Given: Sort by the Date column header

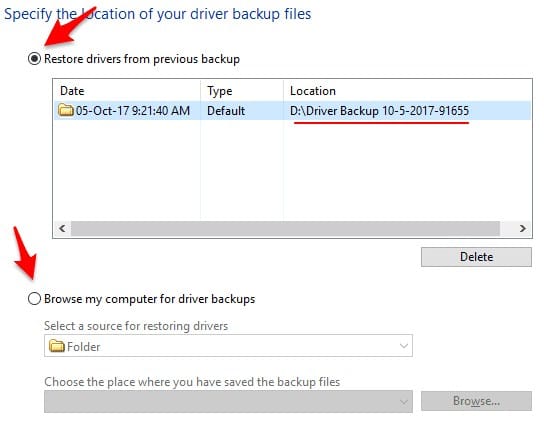Looking at the screenshot, I should (x=72, y=91).
